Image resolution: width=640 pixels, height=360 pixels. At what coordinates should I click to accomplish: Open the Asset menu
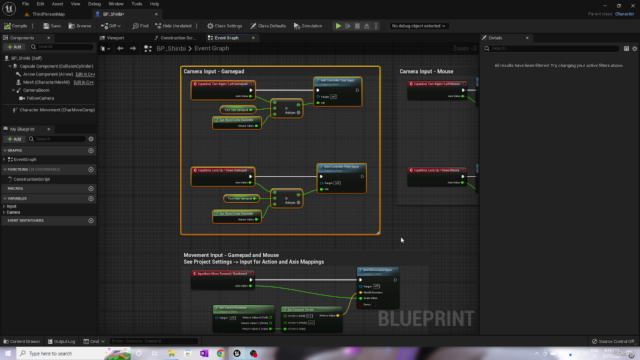tap(57, 4)
